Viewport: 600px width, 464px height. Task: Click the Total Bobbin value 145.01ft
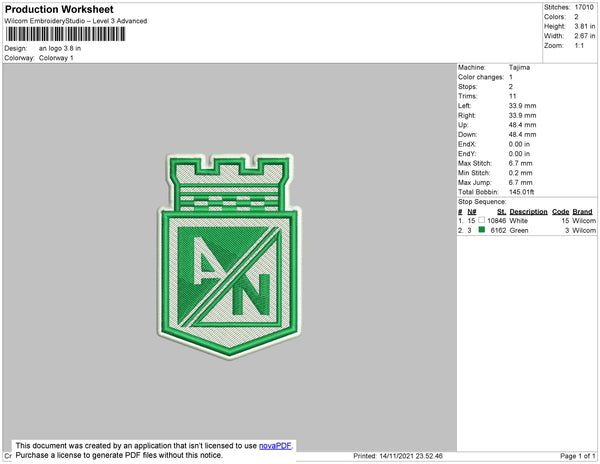[522, 192]
